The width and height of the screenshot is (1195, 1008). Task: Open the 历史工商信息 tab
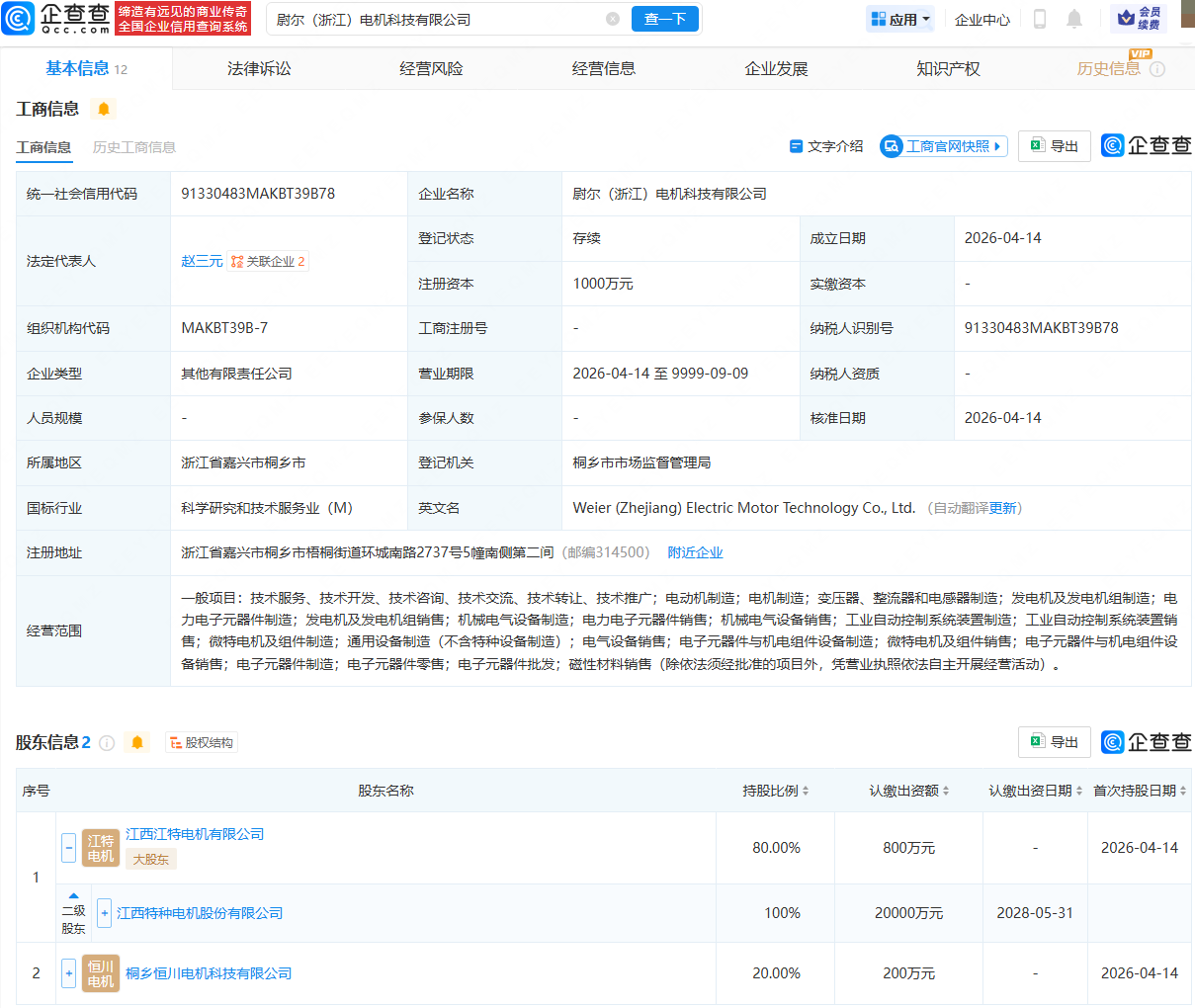[133, 147]
